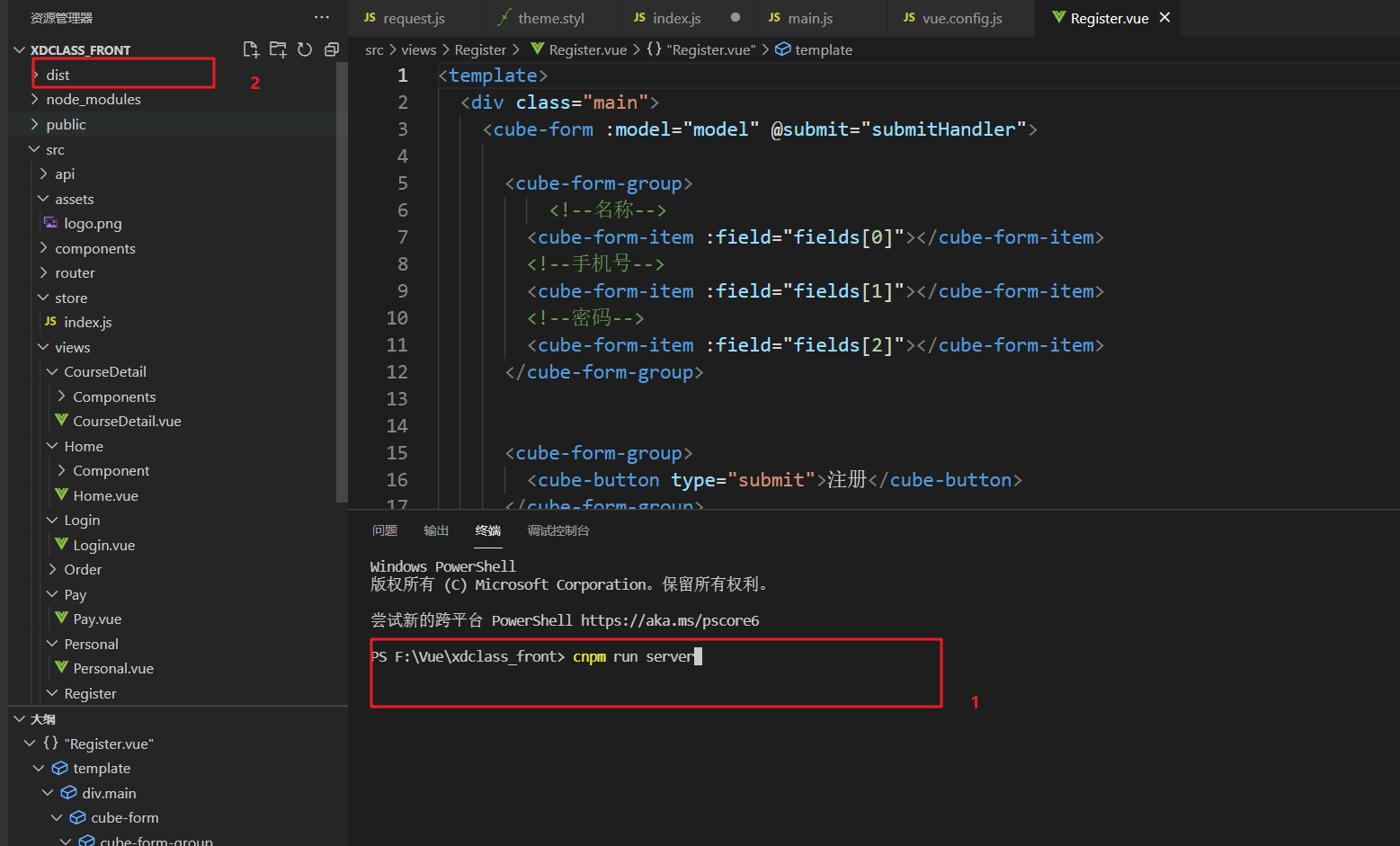The height and width of the screenshot is (846, 1400).
Task: Click the New File icon in explorer header
Action: [251, 49]
